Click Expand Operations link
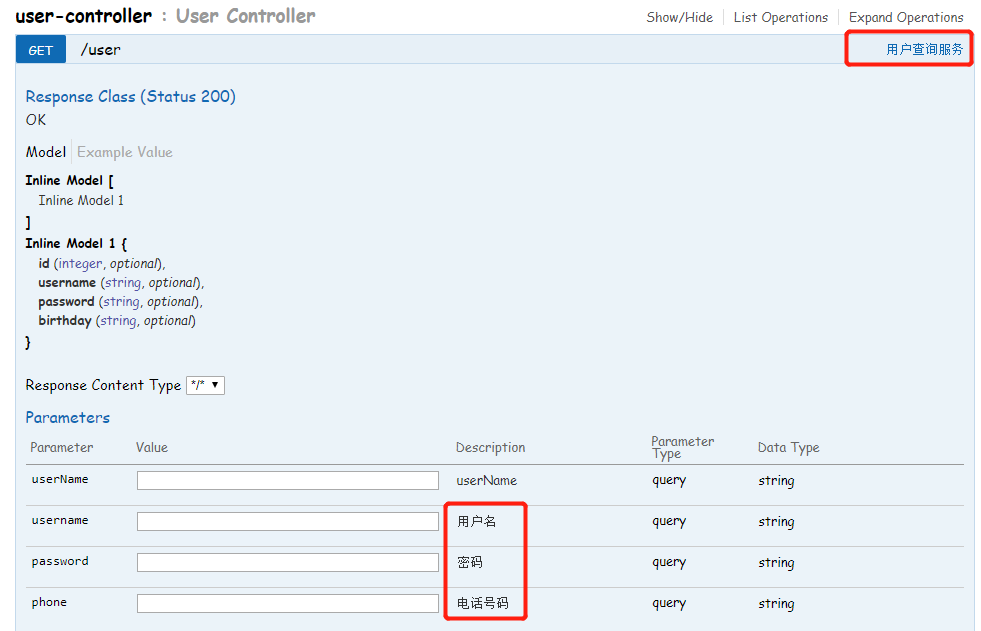 905,18
